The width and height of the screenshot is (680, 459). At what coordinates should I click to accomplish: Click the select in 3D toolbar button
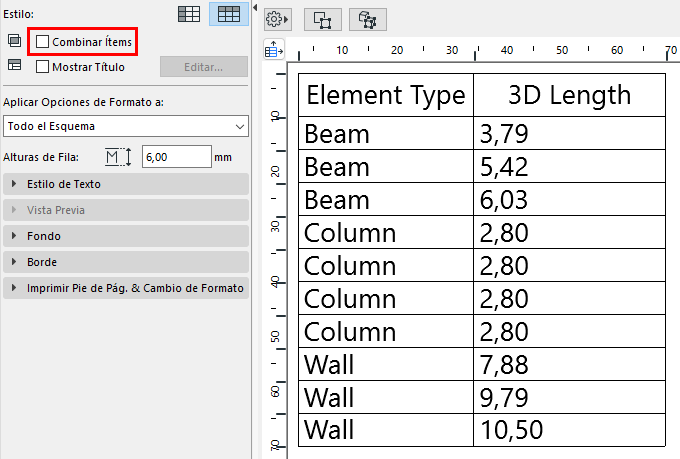pos(368,19)
